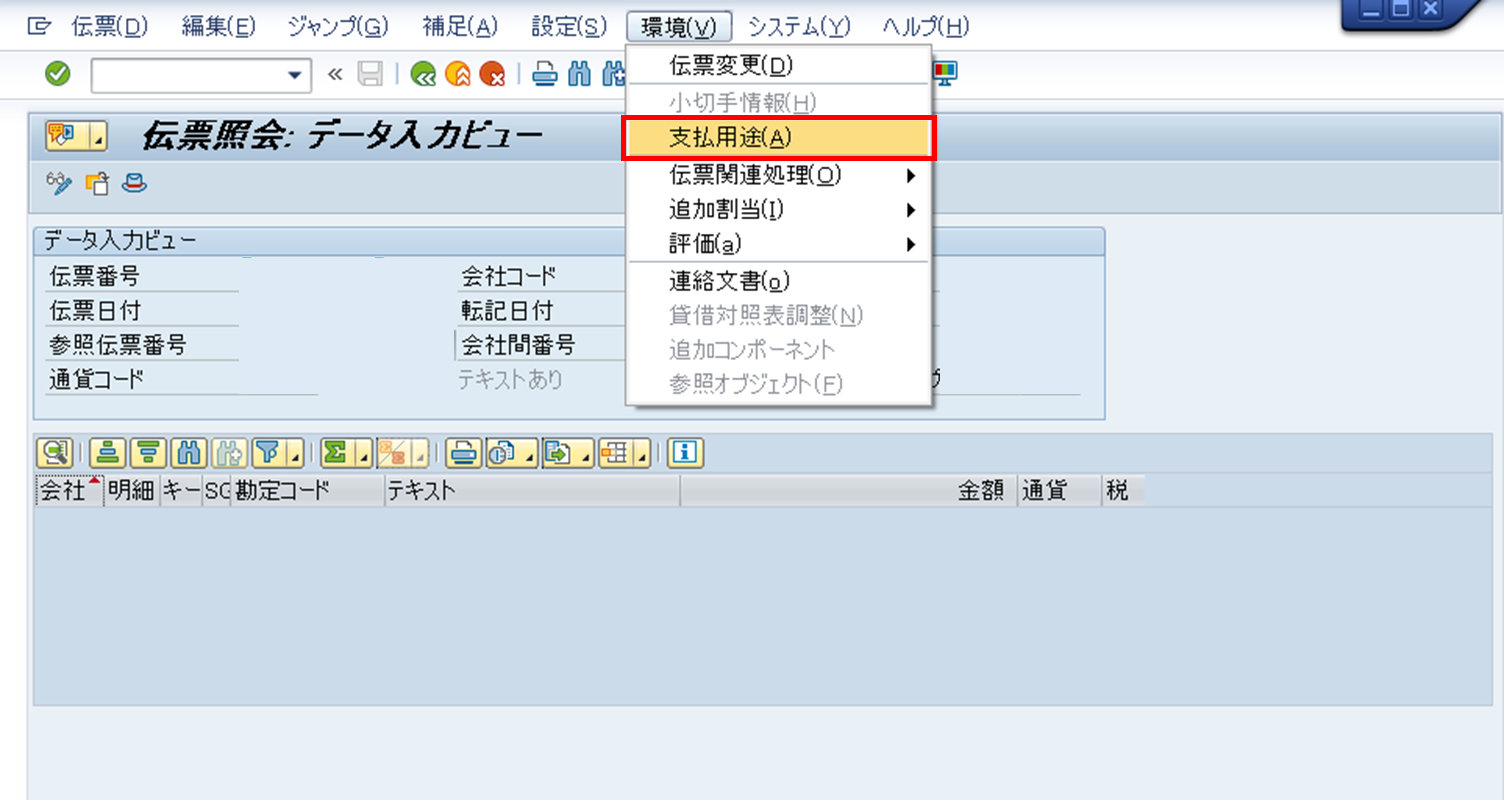Select the sort ascending icon
1504x800 pixels.
[106, 452]
